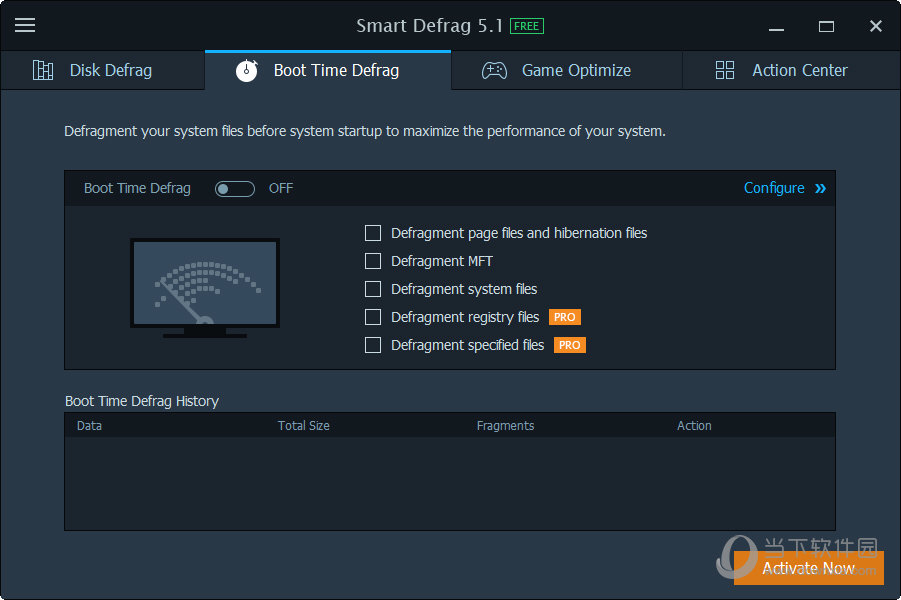
Task: Click the Total Size column header
Action: pyautogui.click(x=303, y=426)
